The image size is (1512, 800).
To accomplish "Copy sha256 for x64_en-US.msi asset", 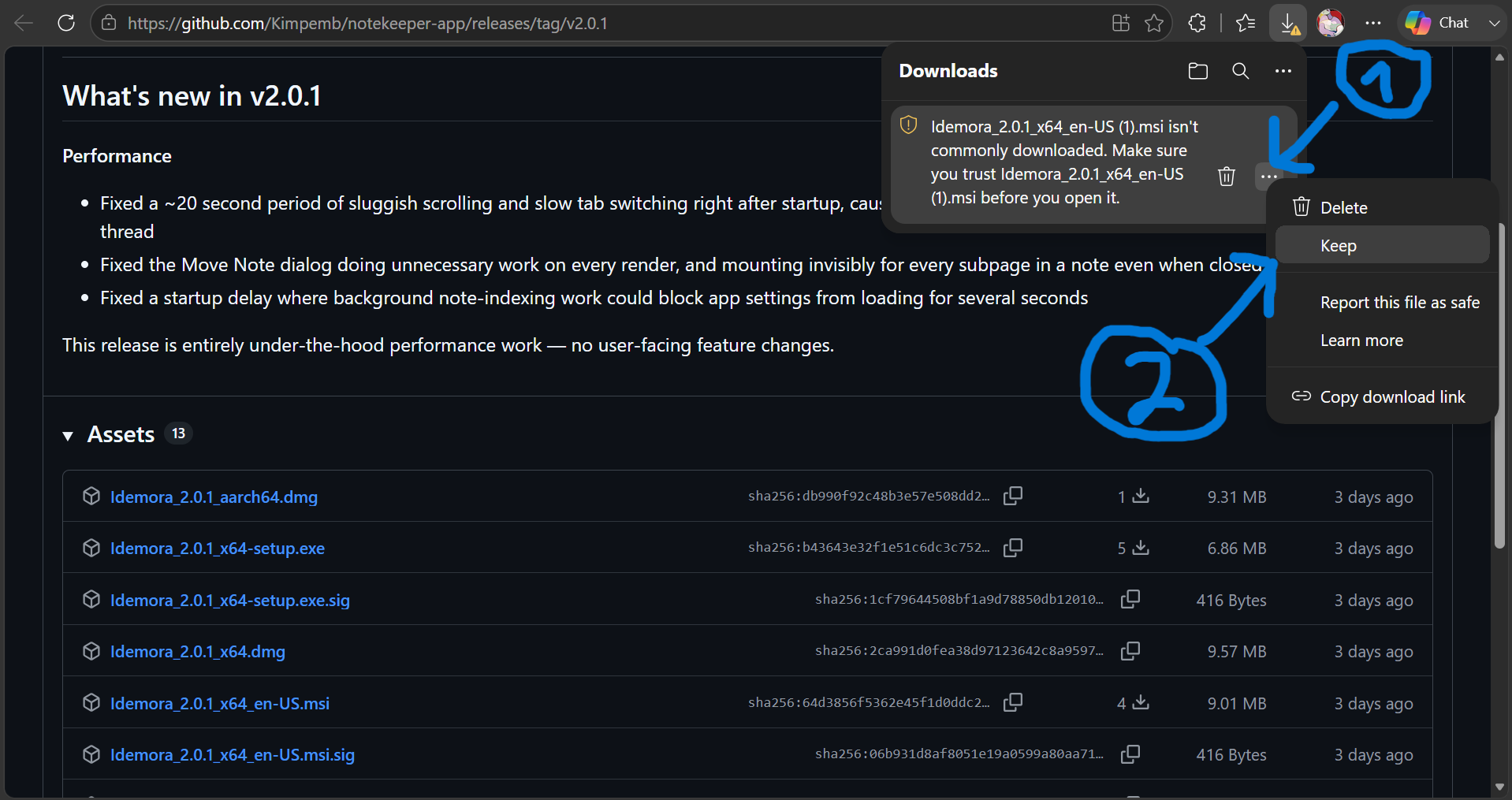I will click(1013, 701).
